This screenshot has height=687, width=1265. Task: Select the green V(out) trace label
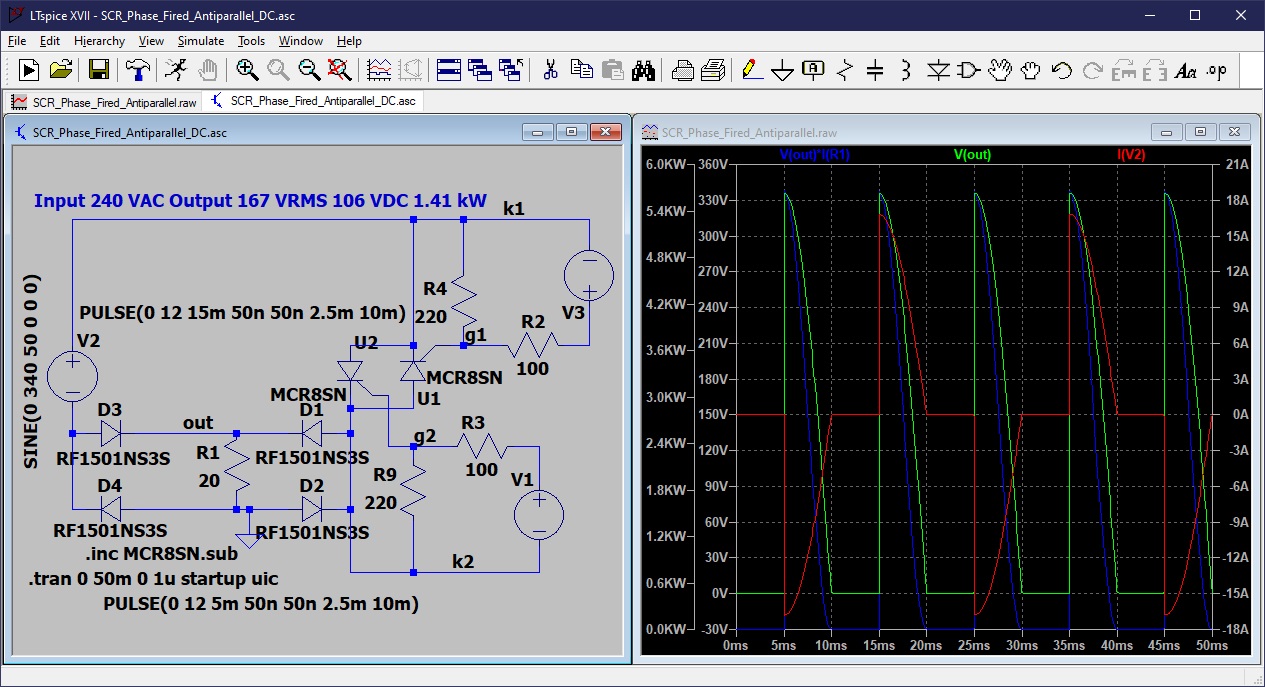971,153
